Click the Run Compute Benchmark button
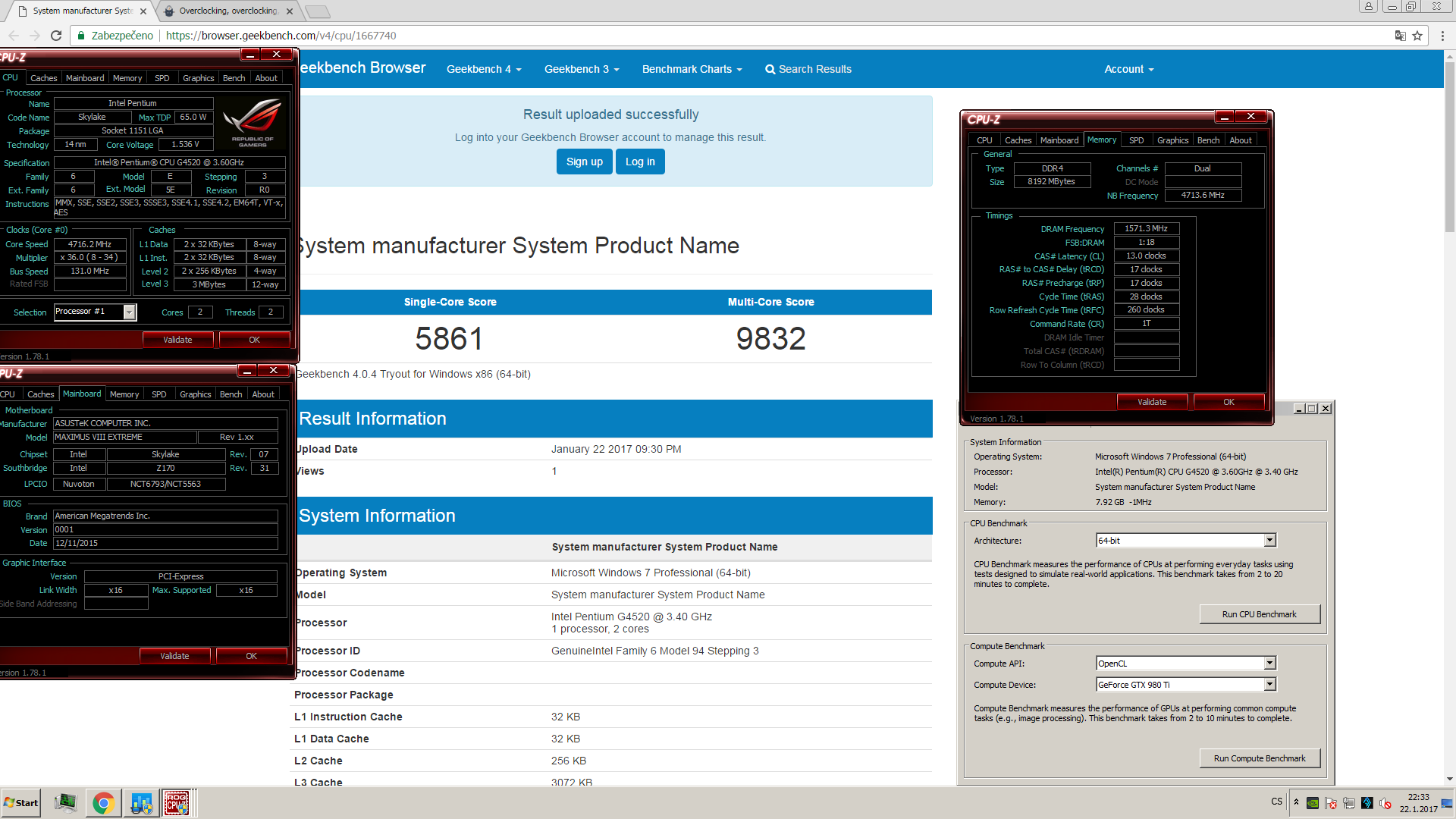The height and width of the screenshot is (819, 1456). coord(1259,758)
